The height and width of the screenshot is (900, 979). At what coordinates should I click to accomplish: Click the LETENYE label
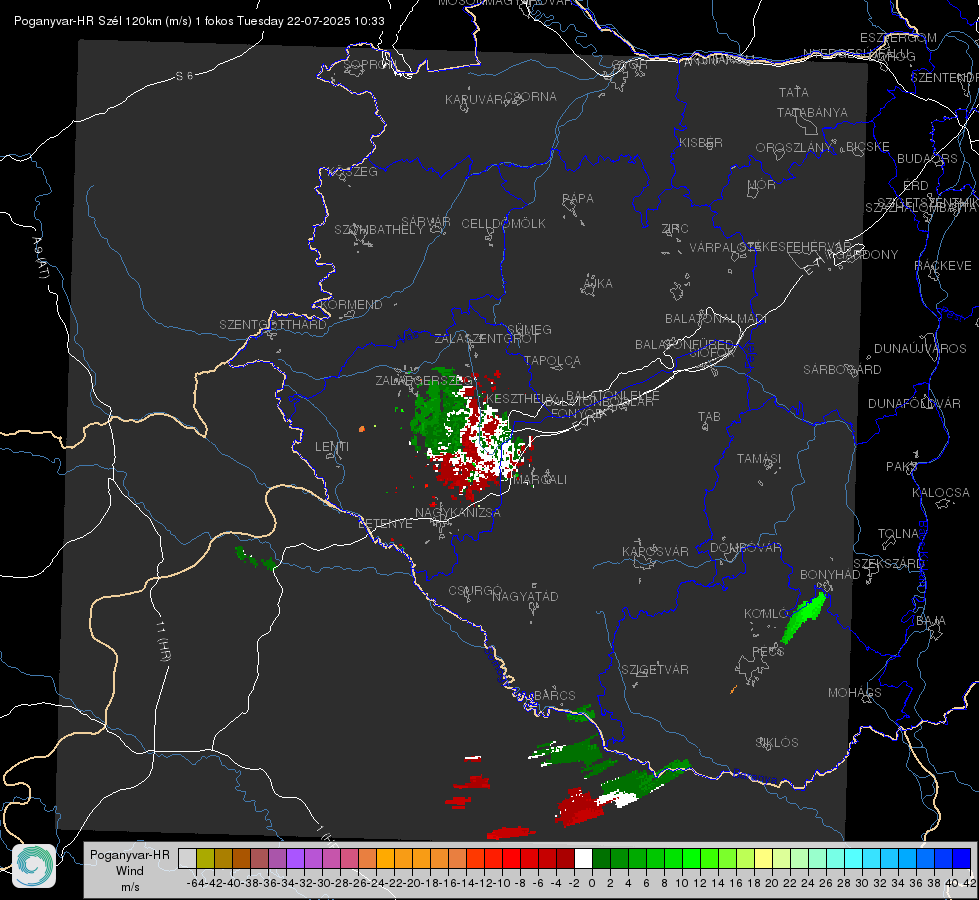pyautogui.click(x=385, y=524)
